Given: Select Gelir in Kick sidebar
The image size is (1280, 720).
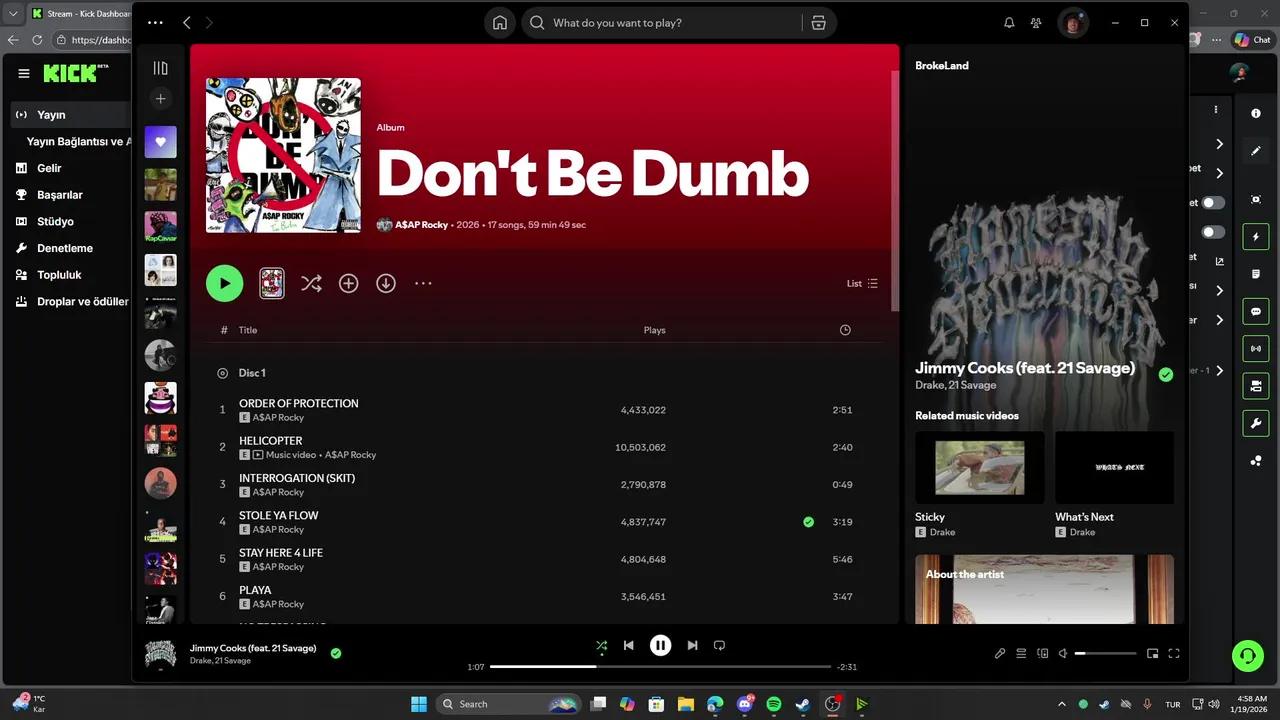Looking at the screenshot, I should [49, 168].
